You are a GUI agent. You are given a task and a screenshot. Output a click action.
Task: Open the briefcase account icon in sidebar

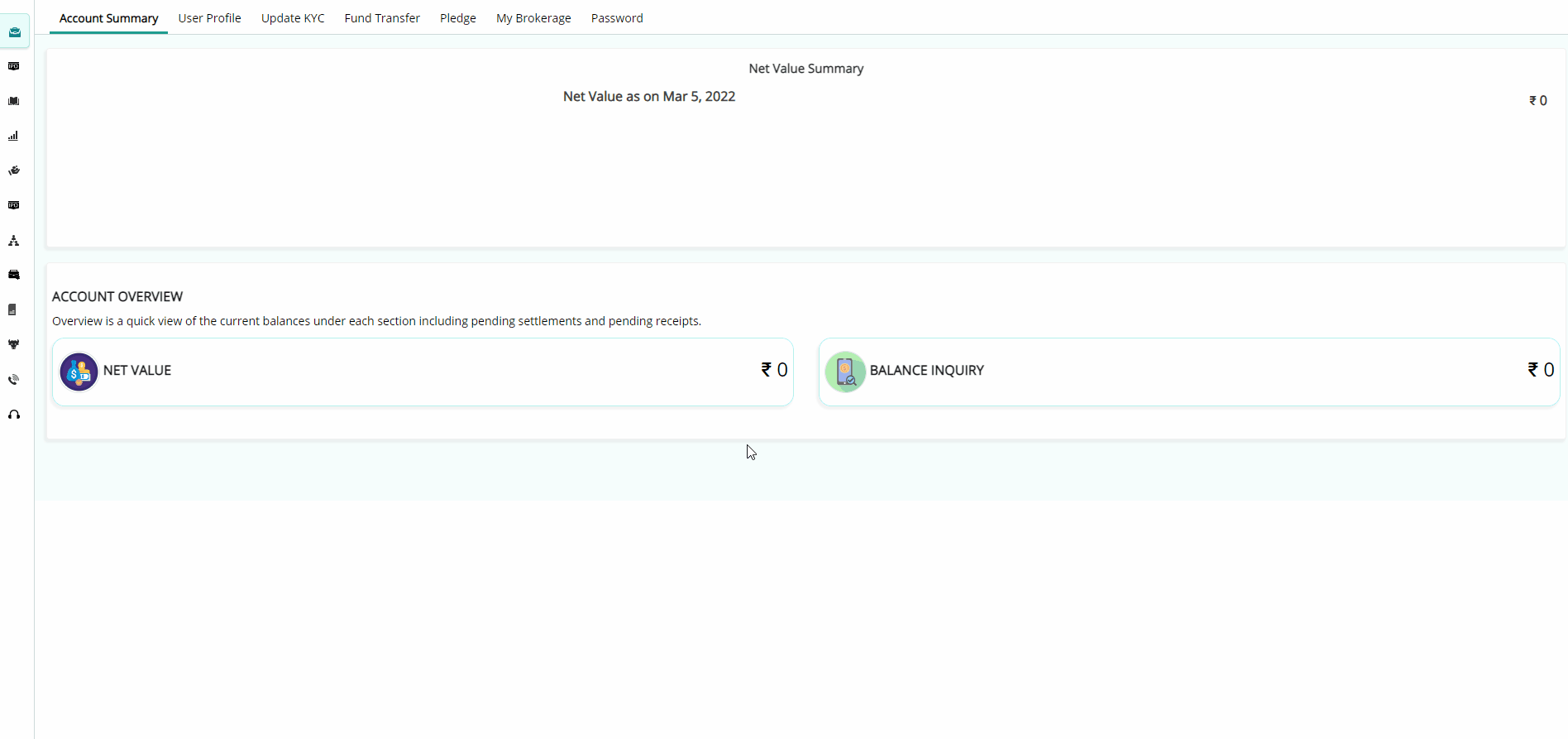point(15,32)
